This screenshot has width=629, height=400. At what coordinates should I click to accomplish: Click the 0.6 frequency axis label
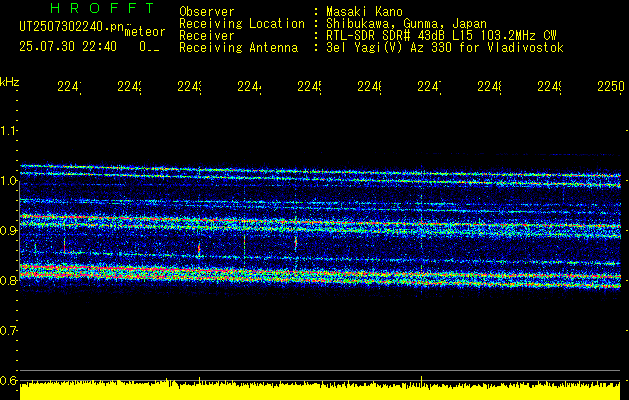[x=8, y=381]
